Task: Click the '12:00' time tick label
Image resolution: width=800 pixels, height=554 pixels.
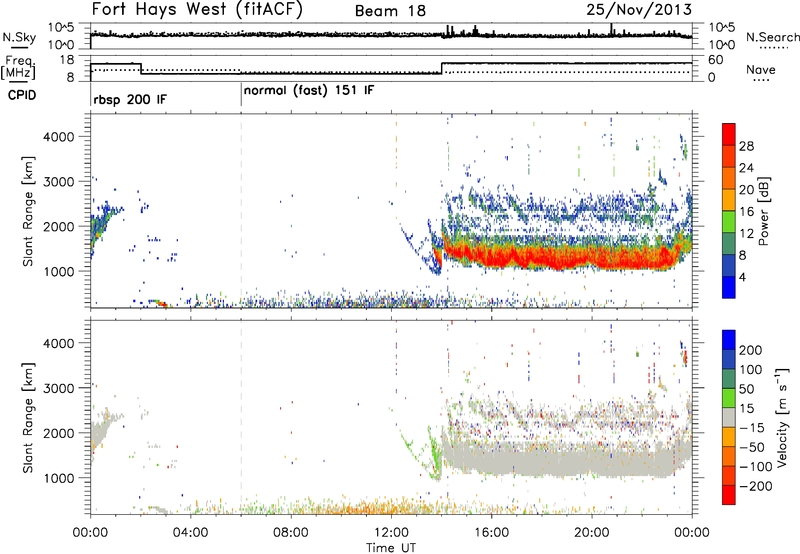Action: pyautogui.click(x=391, y=533)
